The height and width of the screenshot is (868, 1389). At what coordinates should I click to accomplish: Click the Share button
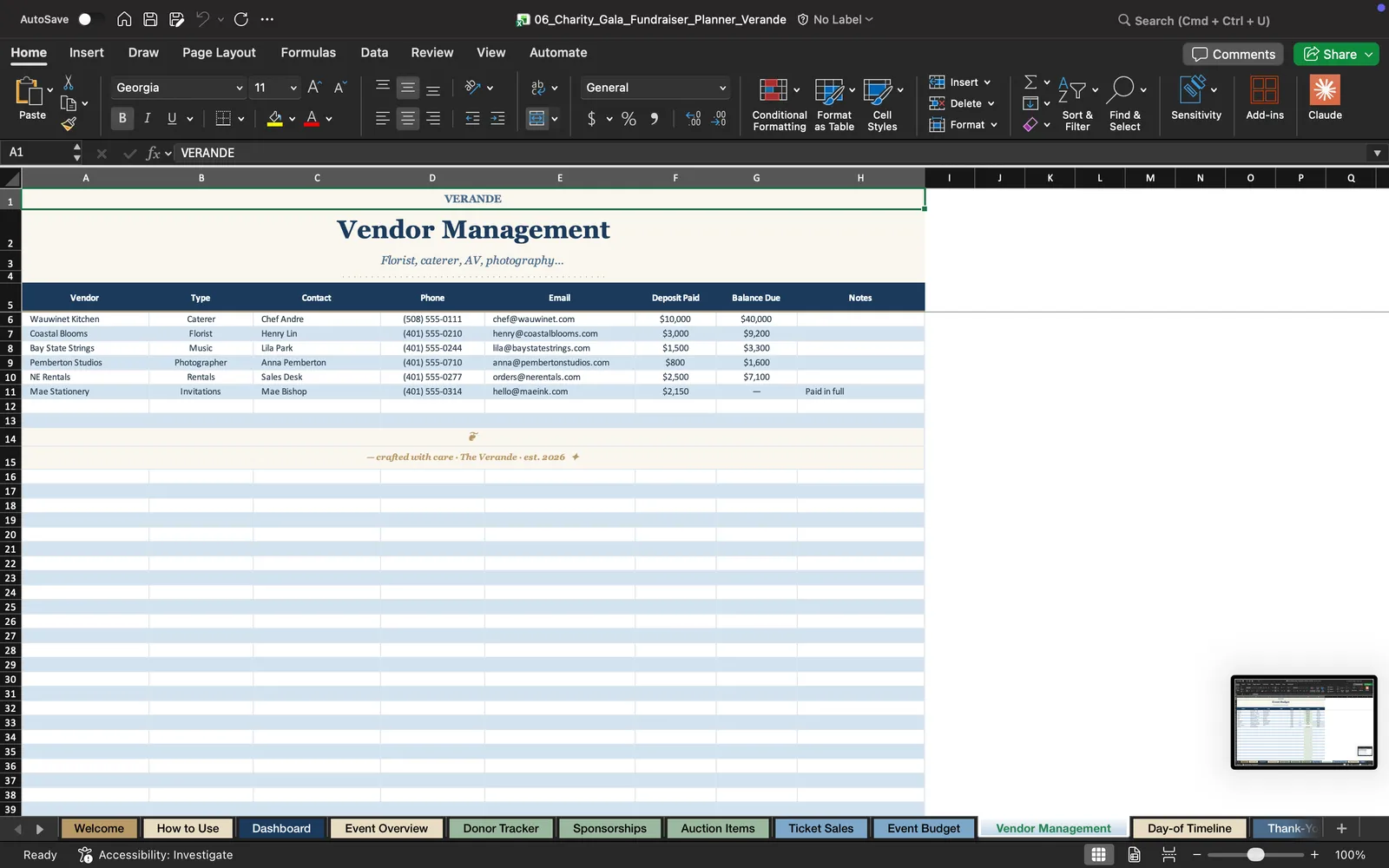coord(1336,54)
